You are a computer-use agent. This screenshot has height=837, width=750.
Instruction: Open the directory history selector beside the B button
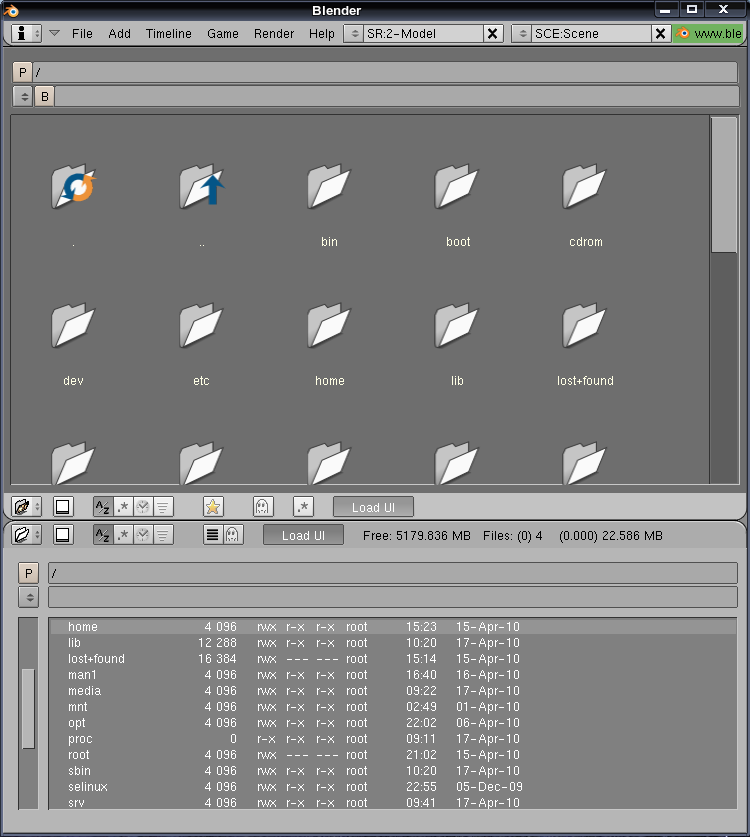(x=23, y=97)
